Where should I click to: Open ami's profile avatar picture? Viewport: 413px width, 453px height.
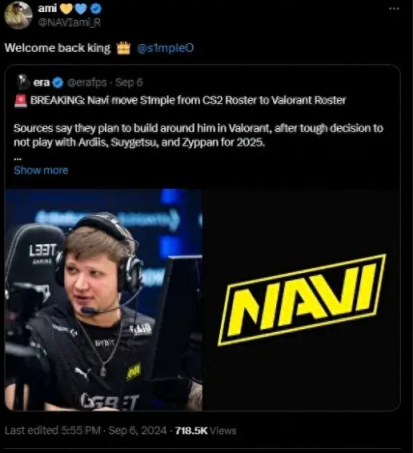pos(18,14)
